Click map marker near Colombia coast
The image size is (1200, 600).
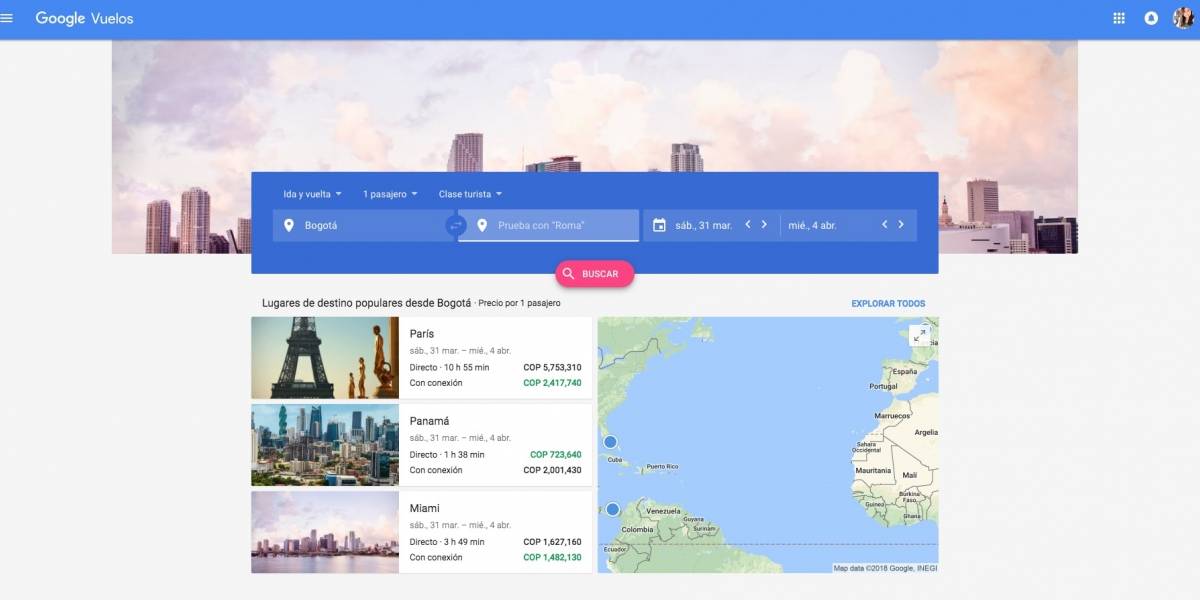[613, 510]
